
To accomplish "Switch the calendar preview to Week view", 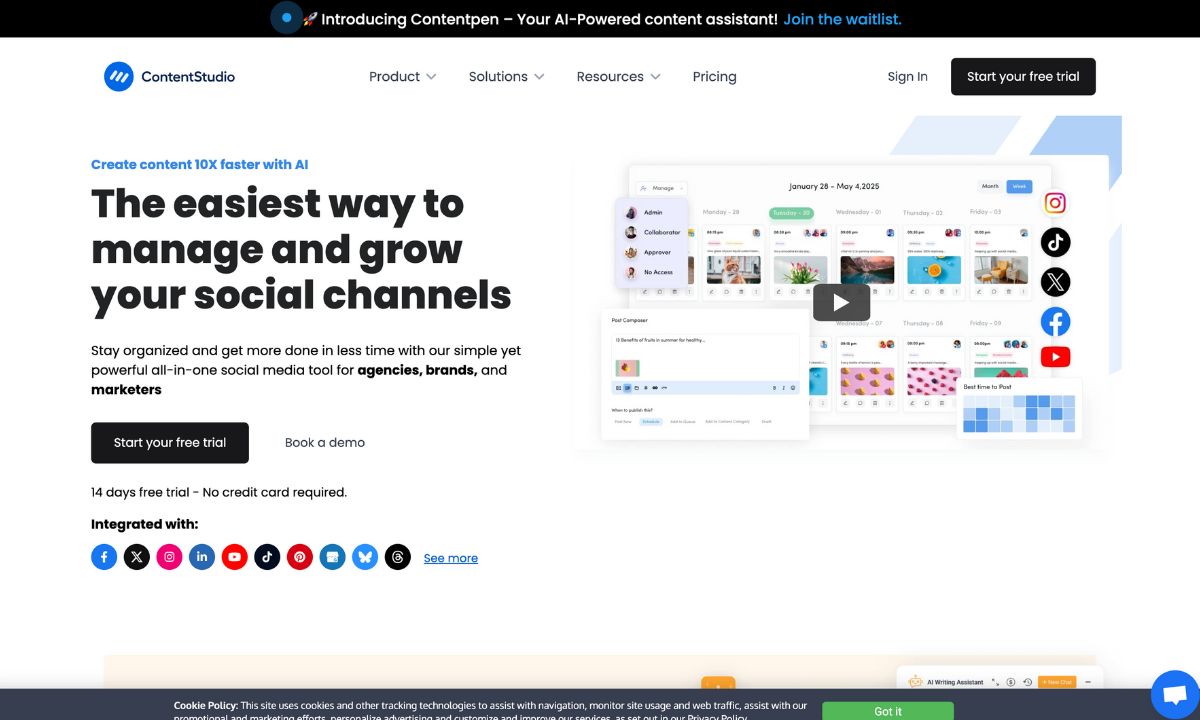I will pyautogui.click(x=1019, y=186).
